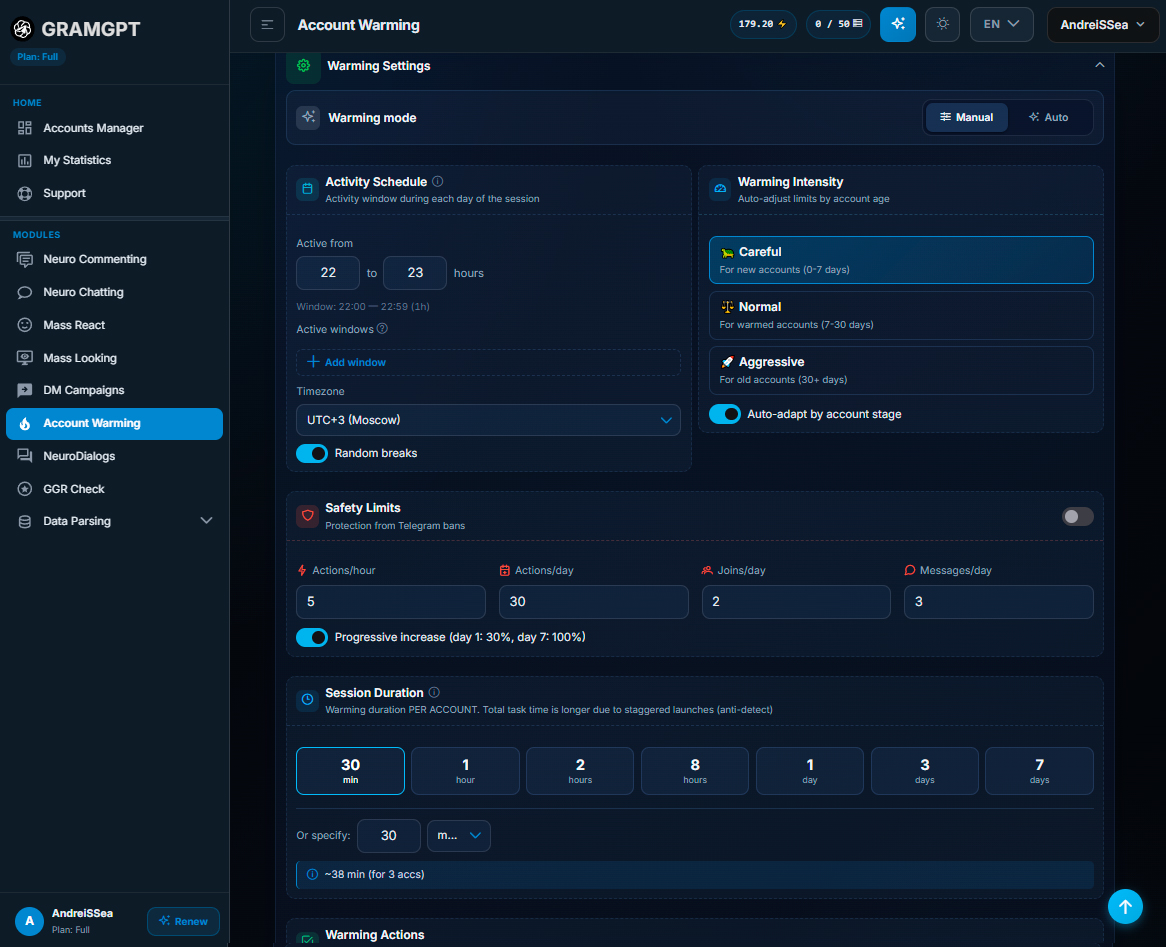This screenshot has height=947, width=1166.
Task: Click the Session Duration info icon
Action: click(x=434, y=693)
